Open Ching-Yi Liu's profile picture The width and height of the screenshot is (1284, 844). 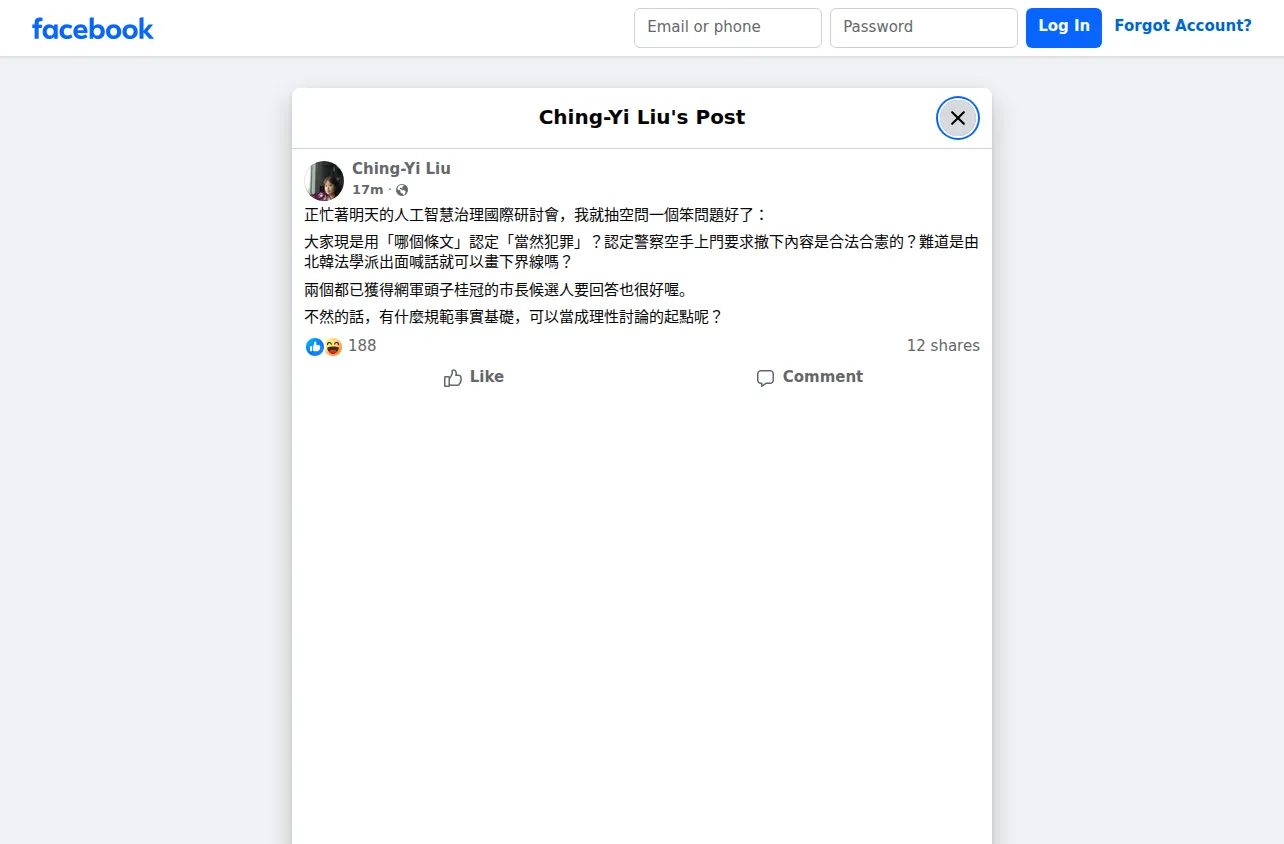pyautogui.click(x=324, y=181)
